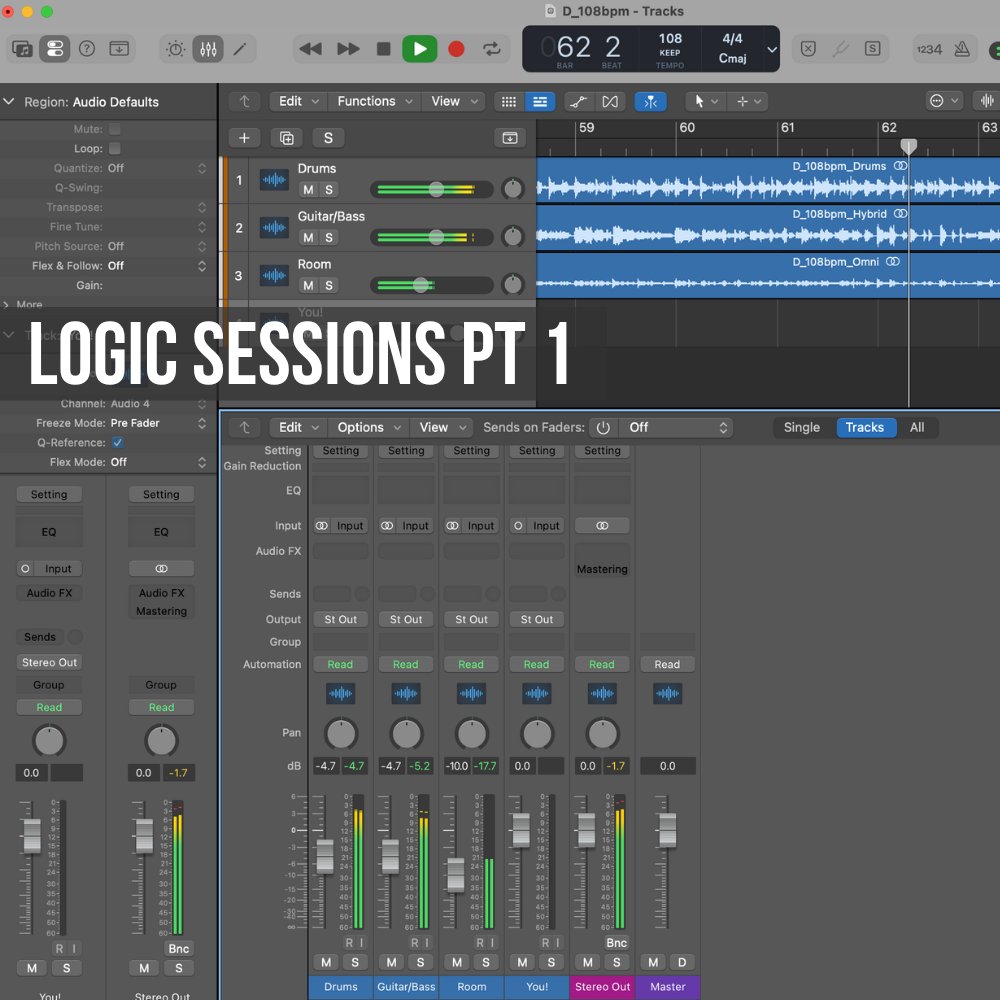Viewport: 1000px width, 1000px height.
Task: Toggle the Mixer faders icon
Action: tap(208, 49)
